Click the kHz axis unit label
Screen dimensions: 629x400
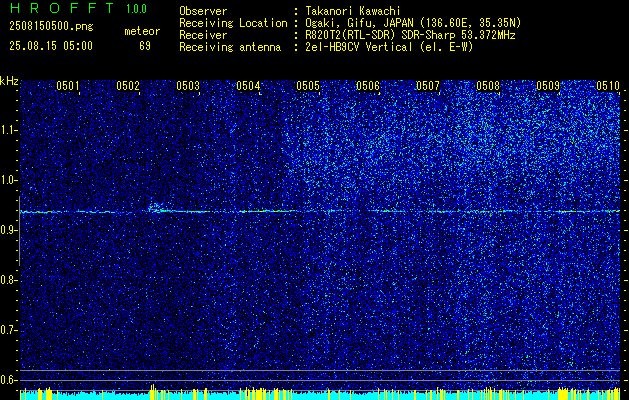[9, 81]
